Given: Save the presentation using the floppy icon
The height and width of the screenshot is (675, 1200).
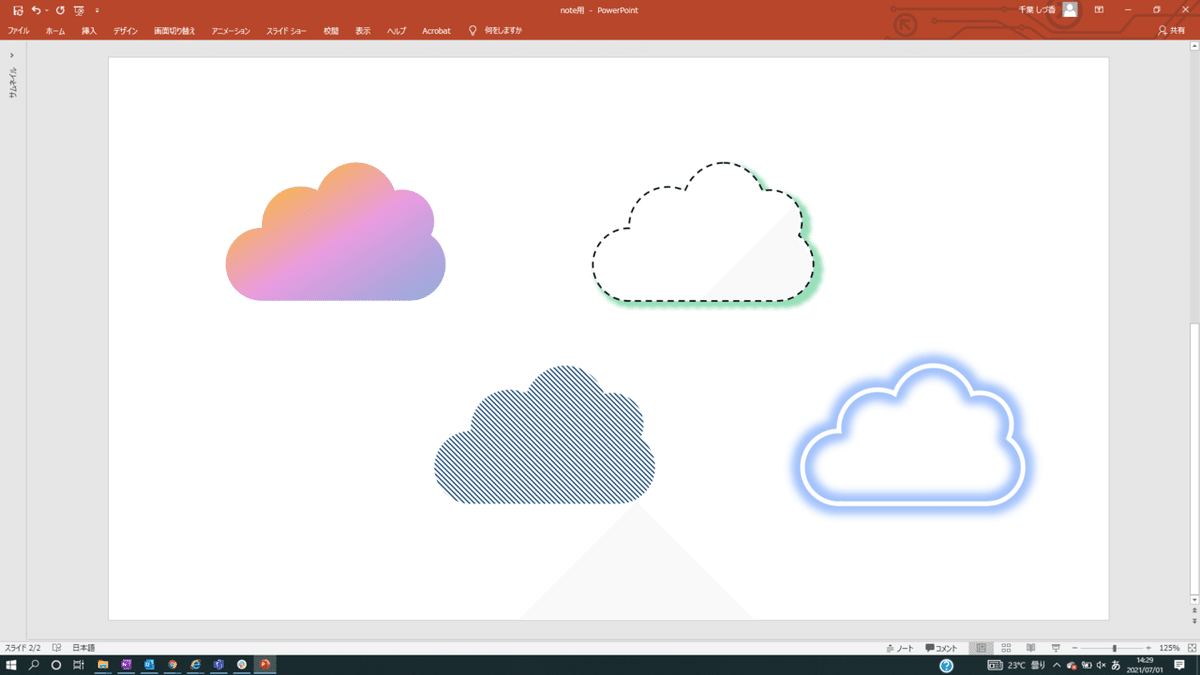Looking at the screenshot, I should coord(18,10).
